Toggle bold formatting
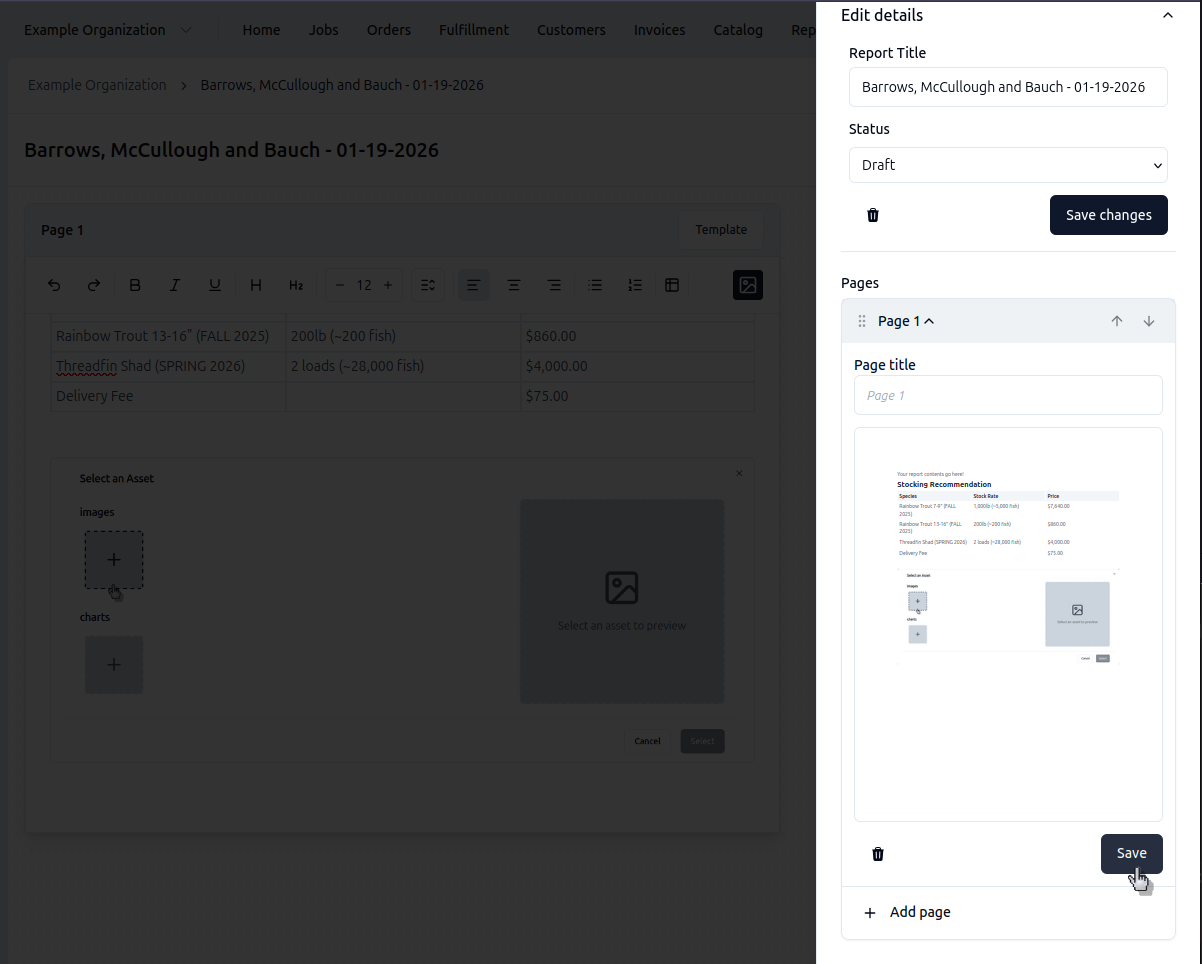This screenshot has width=1202, height=964. click(x=135, y=285)
